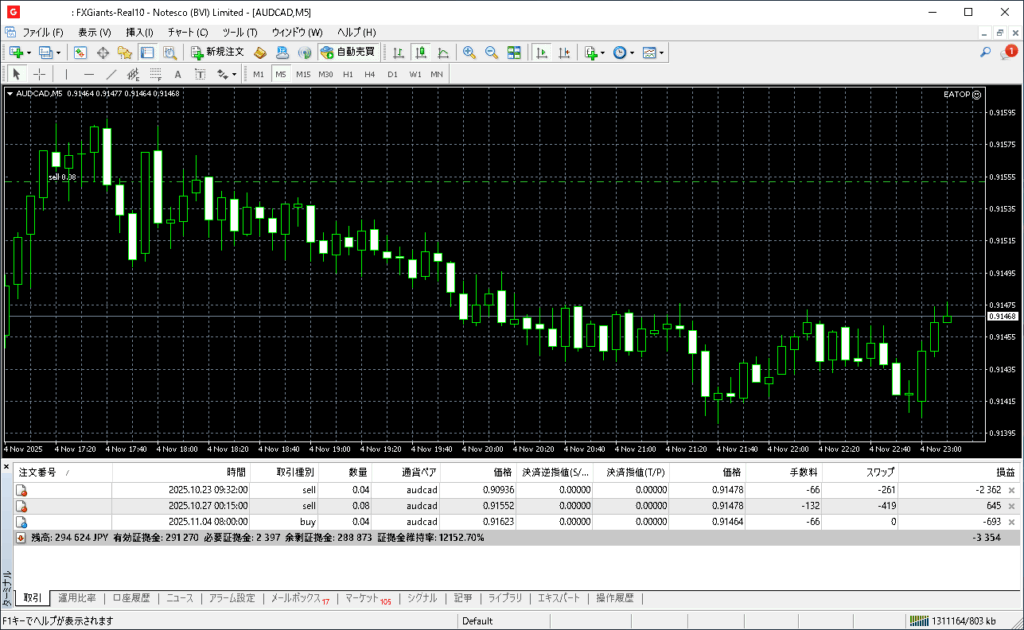This screenshot has width=1024, height=630.
Task: Toggle the chart shift button
Action: tap(563, 52)
